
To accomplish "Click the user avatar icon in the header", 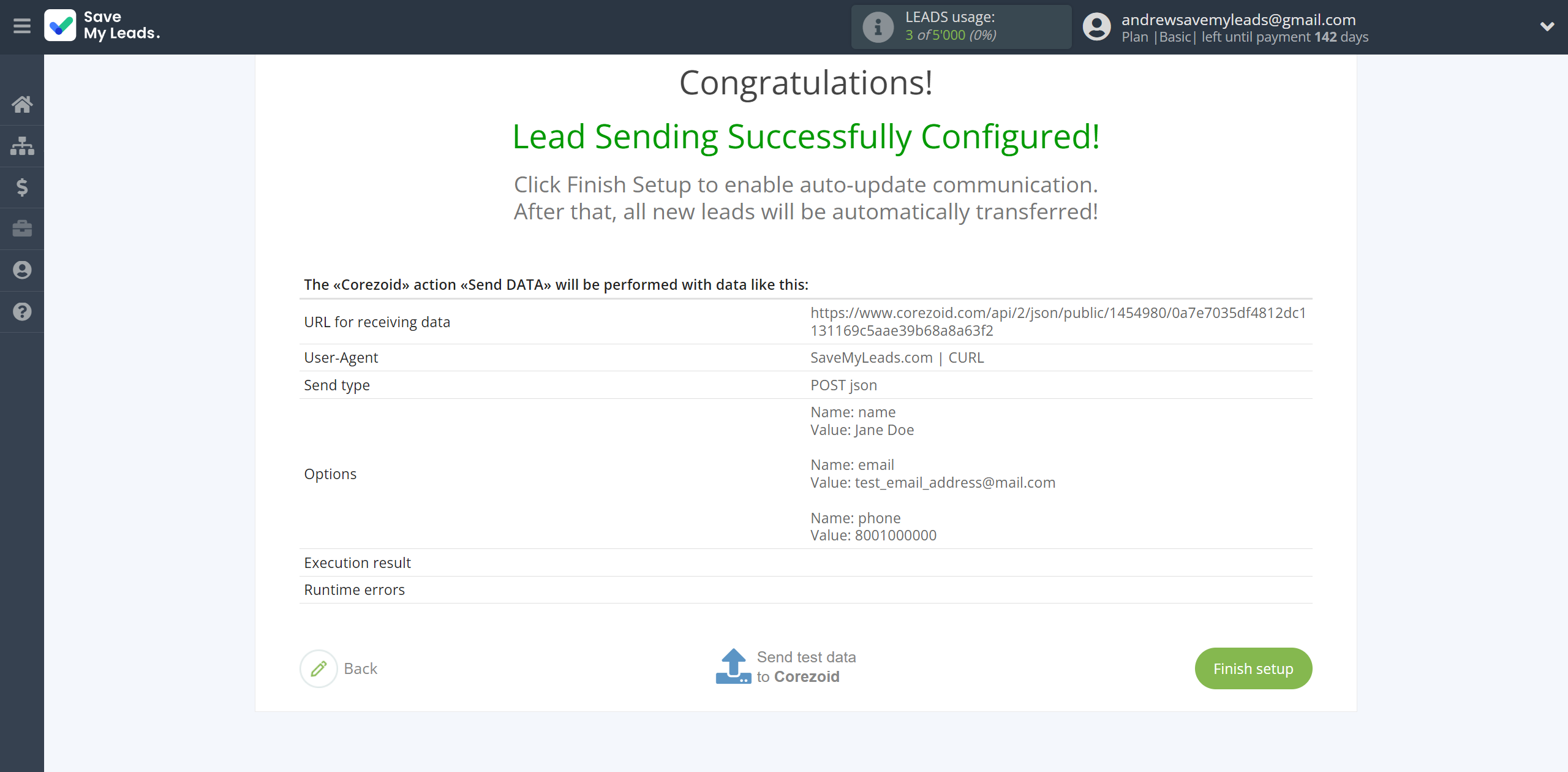I will click(x=1096, y=27).
